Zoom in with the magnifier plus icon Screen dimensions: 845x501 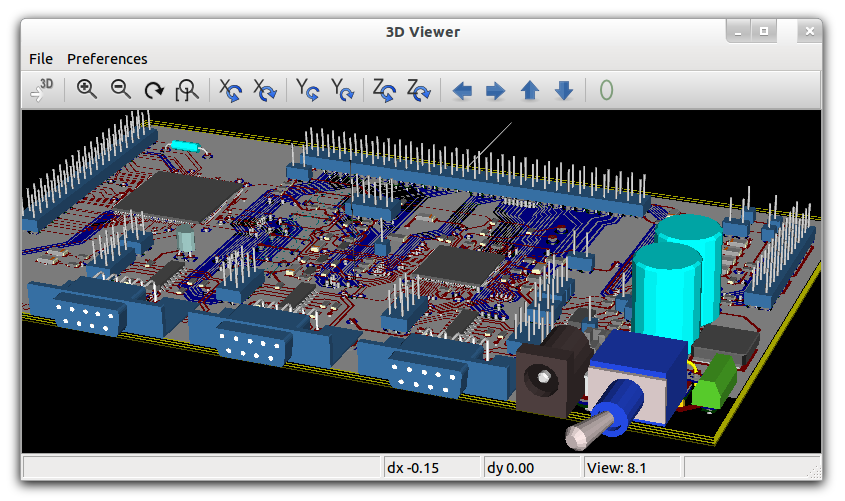[86, 90]
